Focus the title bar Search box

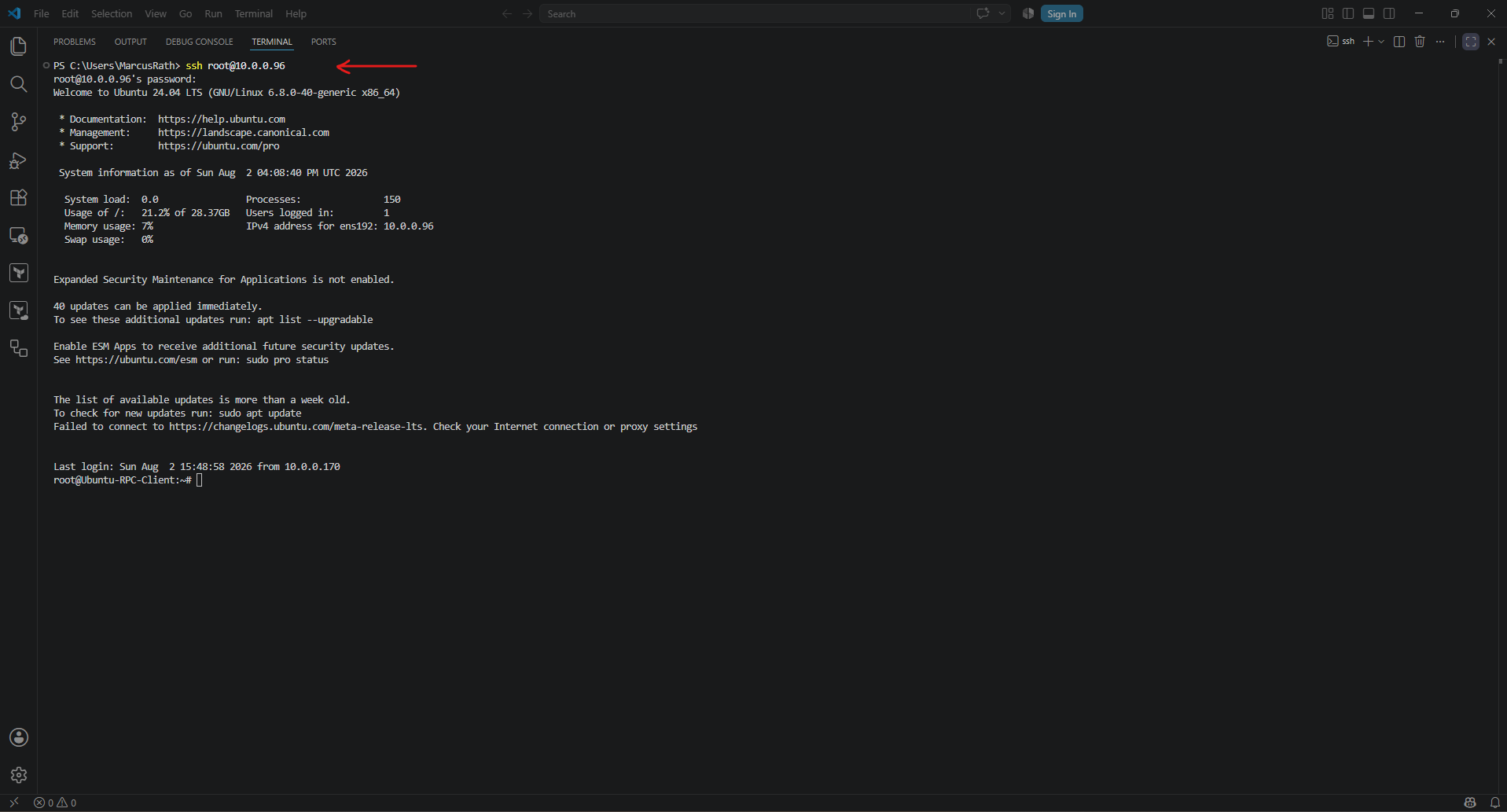755,13
